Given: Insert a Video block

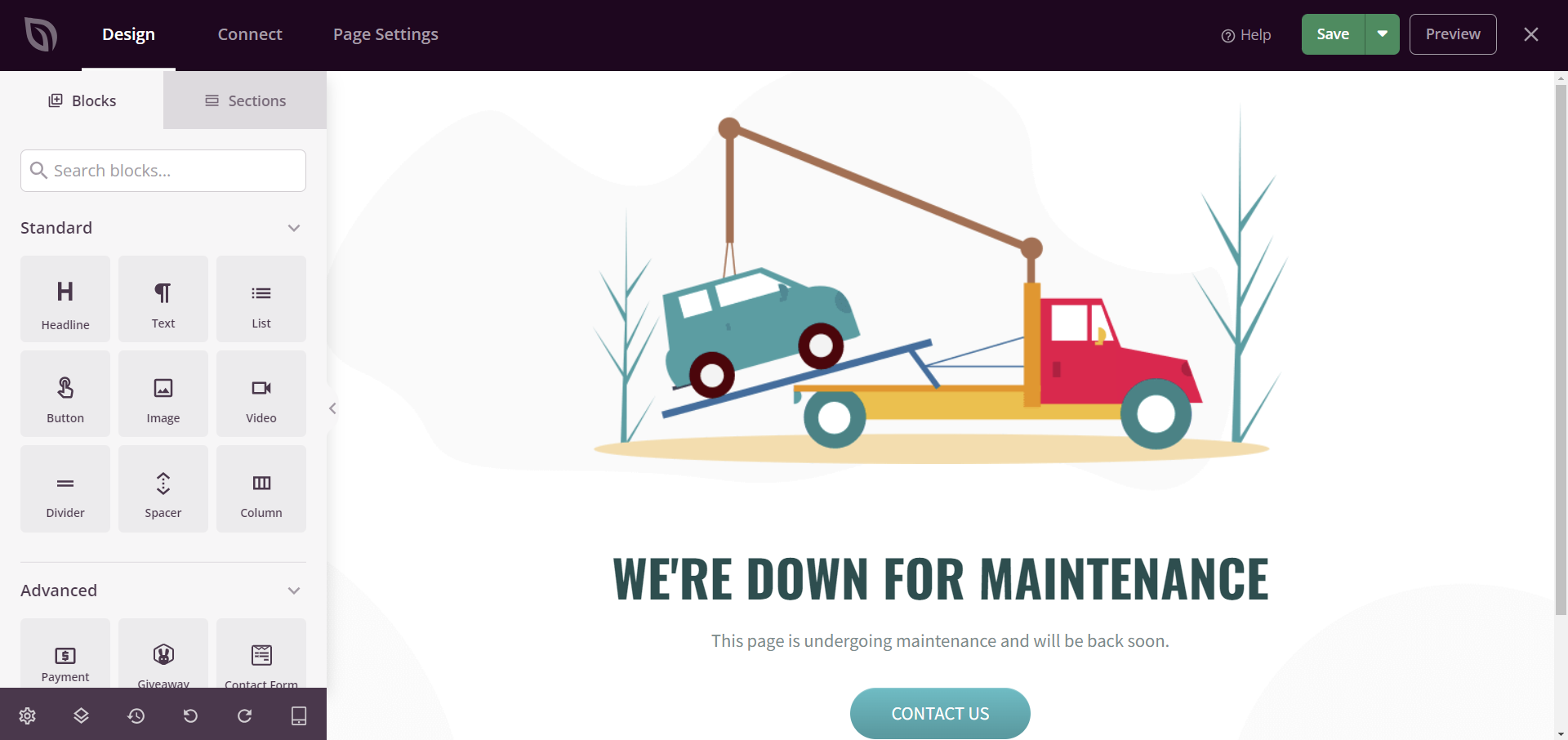Looking at the screenshot, I should click(x=261, y=394).
